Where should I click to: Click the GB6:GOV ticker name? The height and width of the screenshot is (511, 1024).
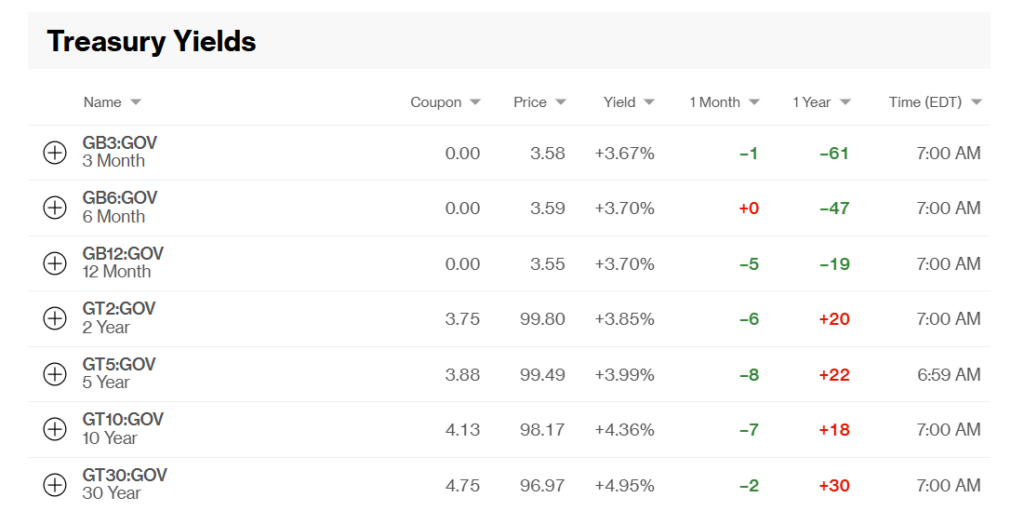pos(120,198)
